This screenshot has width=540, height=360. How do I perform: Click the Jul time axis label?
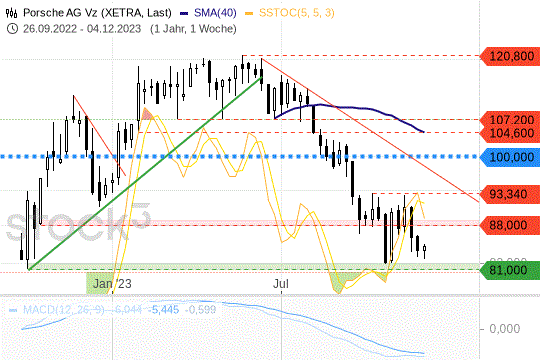[x=281, y=284]
